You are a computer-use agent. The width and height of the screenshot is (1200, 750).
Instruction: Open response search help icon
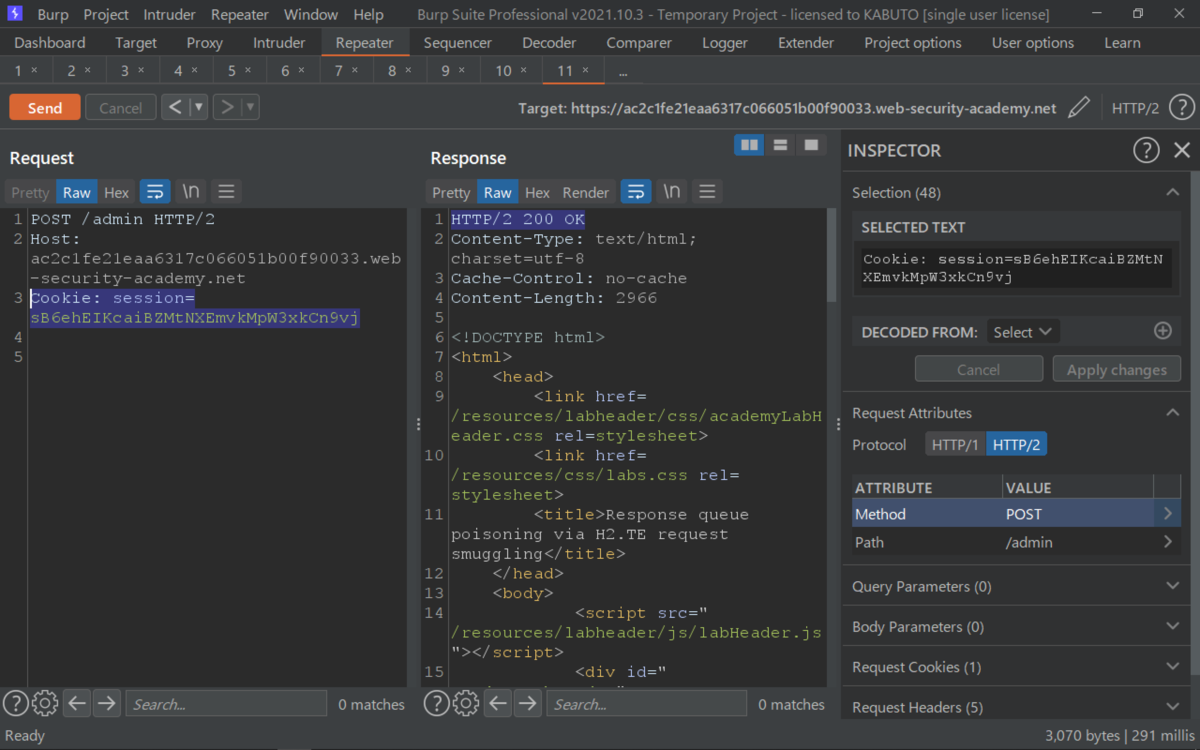(x=436, y=704)
